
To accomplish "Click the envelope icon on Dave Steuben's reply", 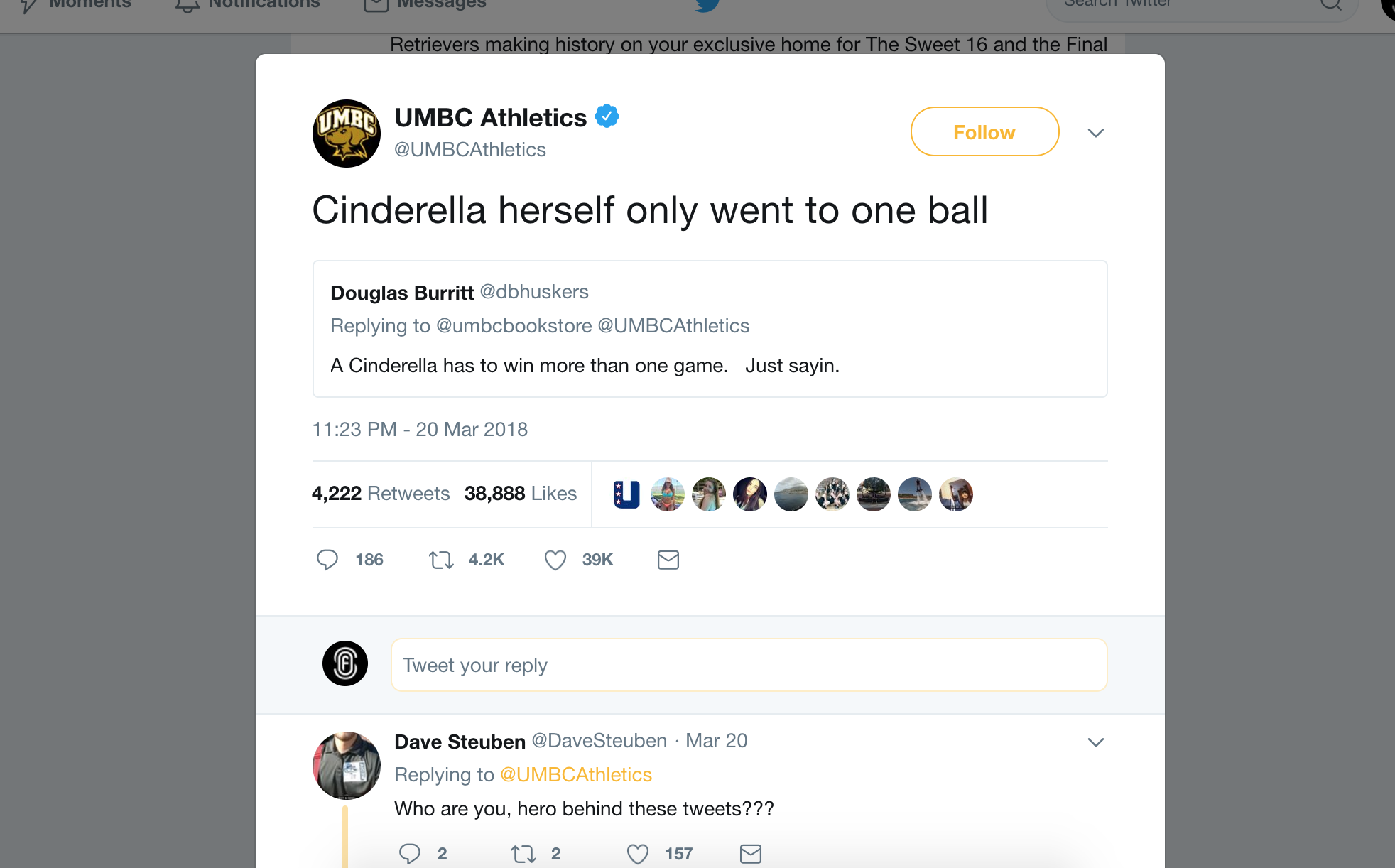I will pyautogui.click(x=751, y=853).
